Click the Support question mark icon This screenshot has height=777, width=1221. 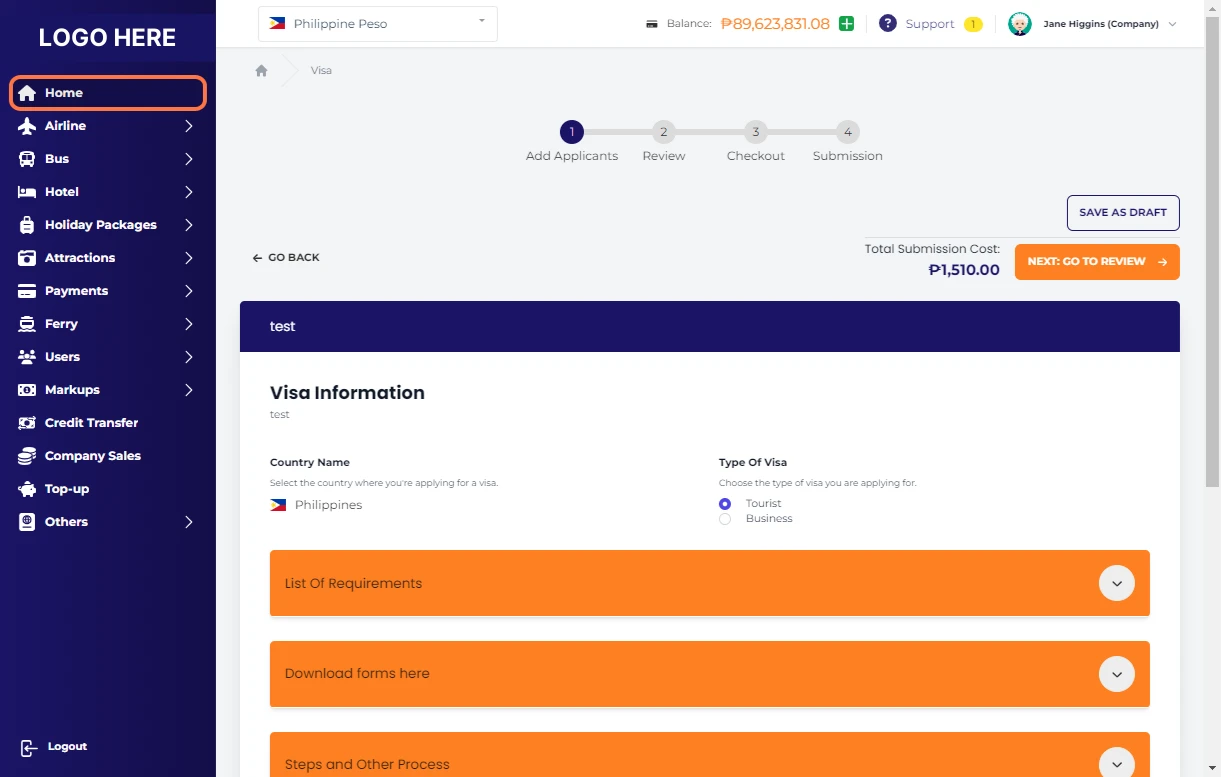[887, 24]
